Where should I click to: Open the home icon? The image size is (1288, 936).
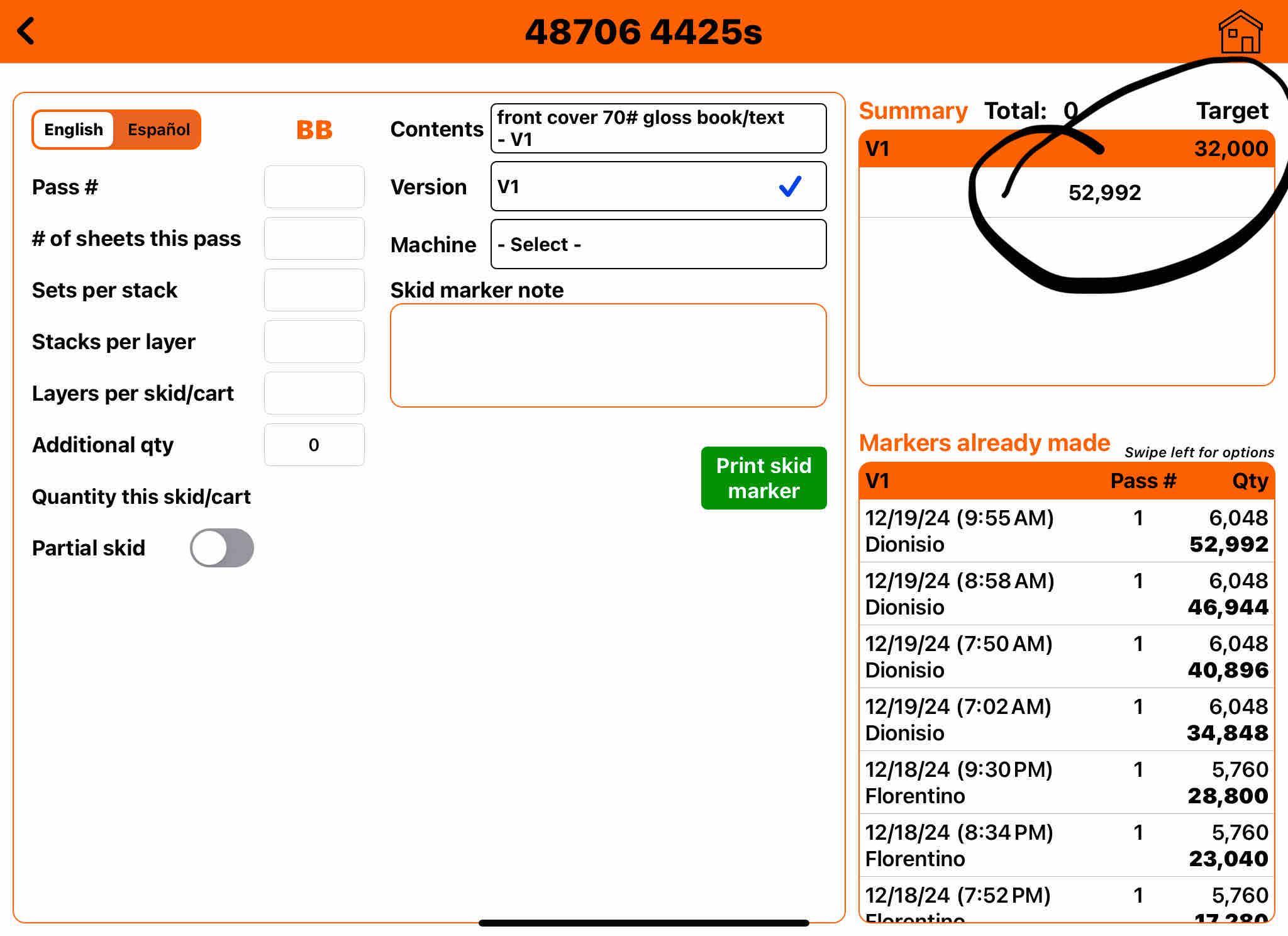tap(1240, 32)
